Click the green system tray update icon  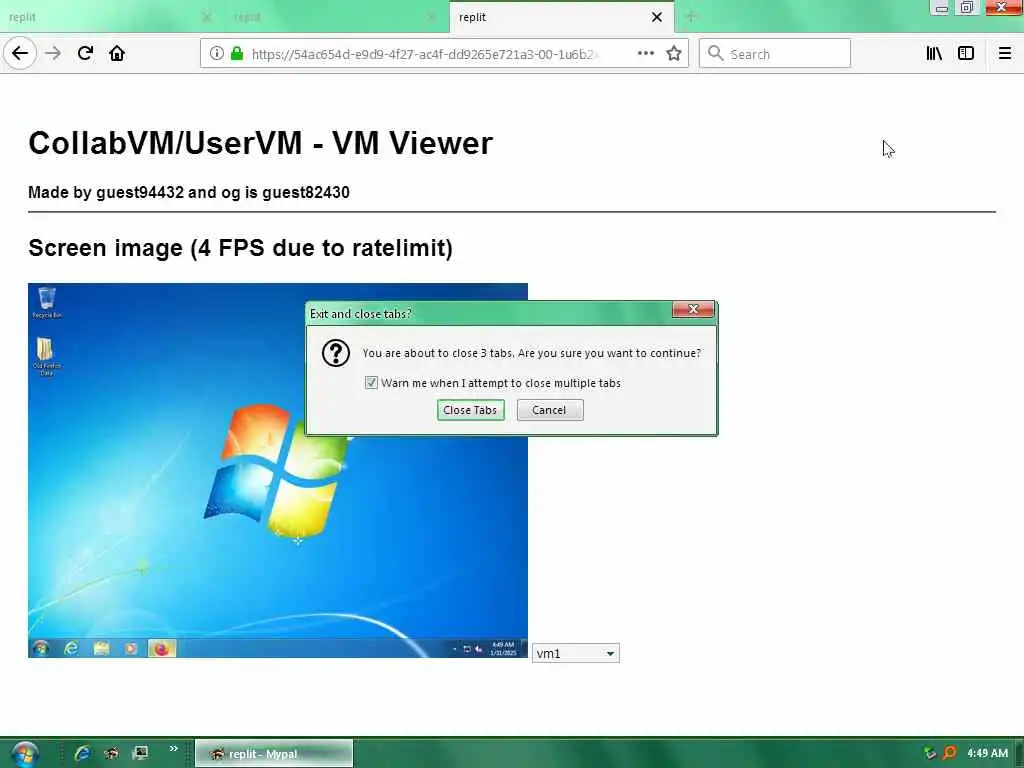pos(930,753)
